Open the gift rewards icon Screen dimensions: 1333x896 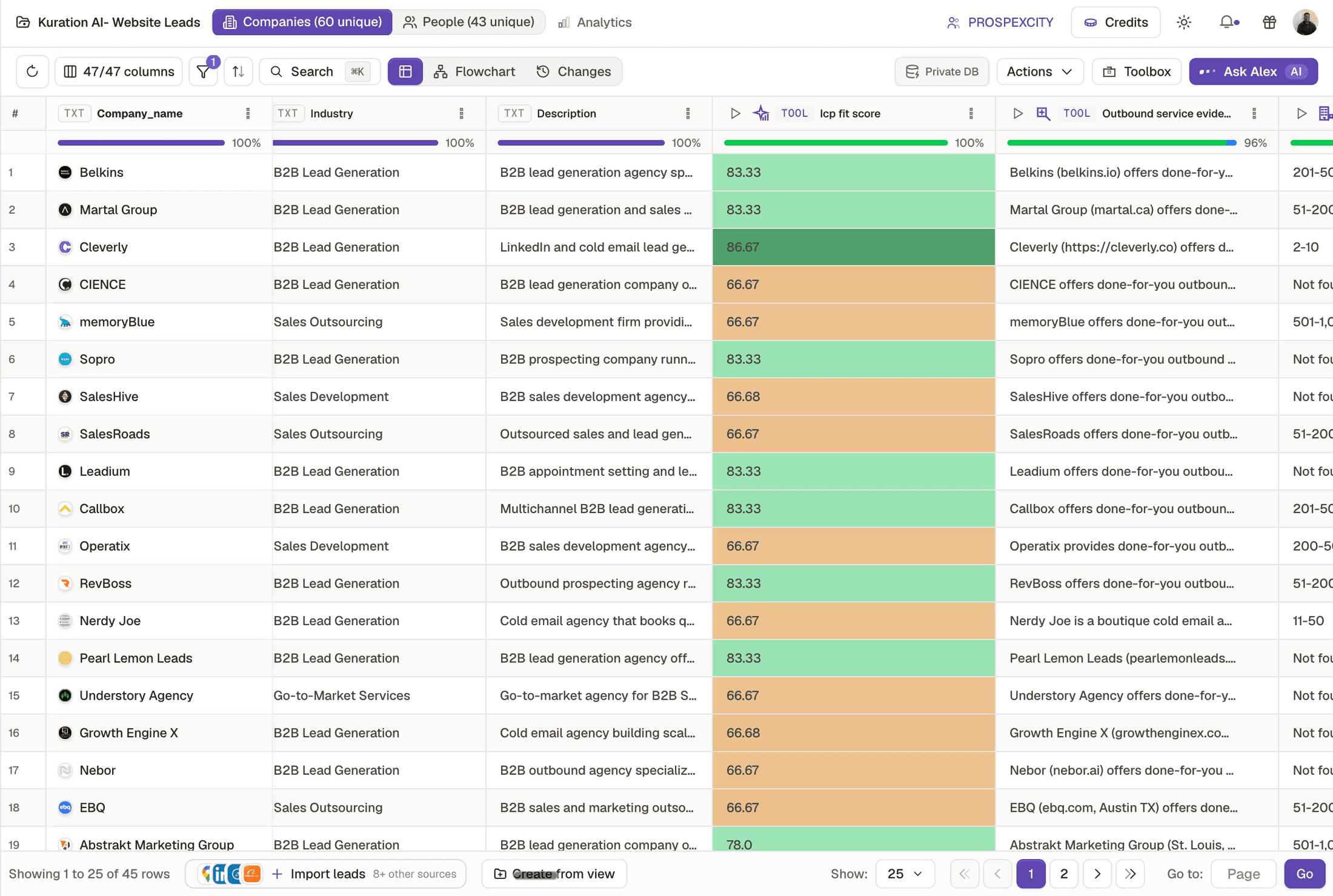pos(1269,22)
